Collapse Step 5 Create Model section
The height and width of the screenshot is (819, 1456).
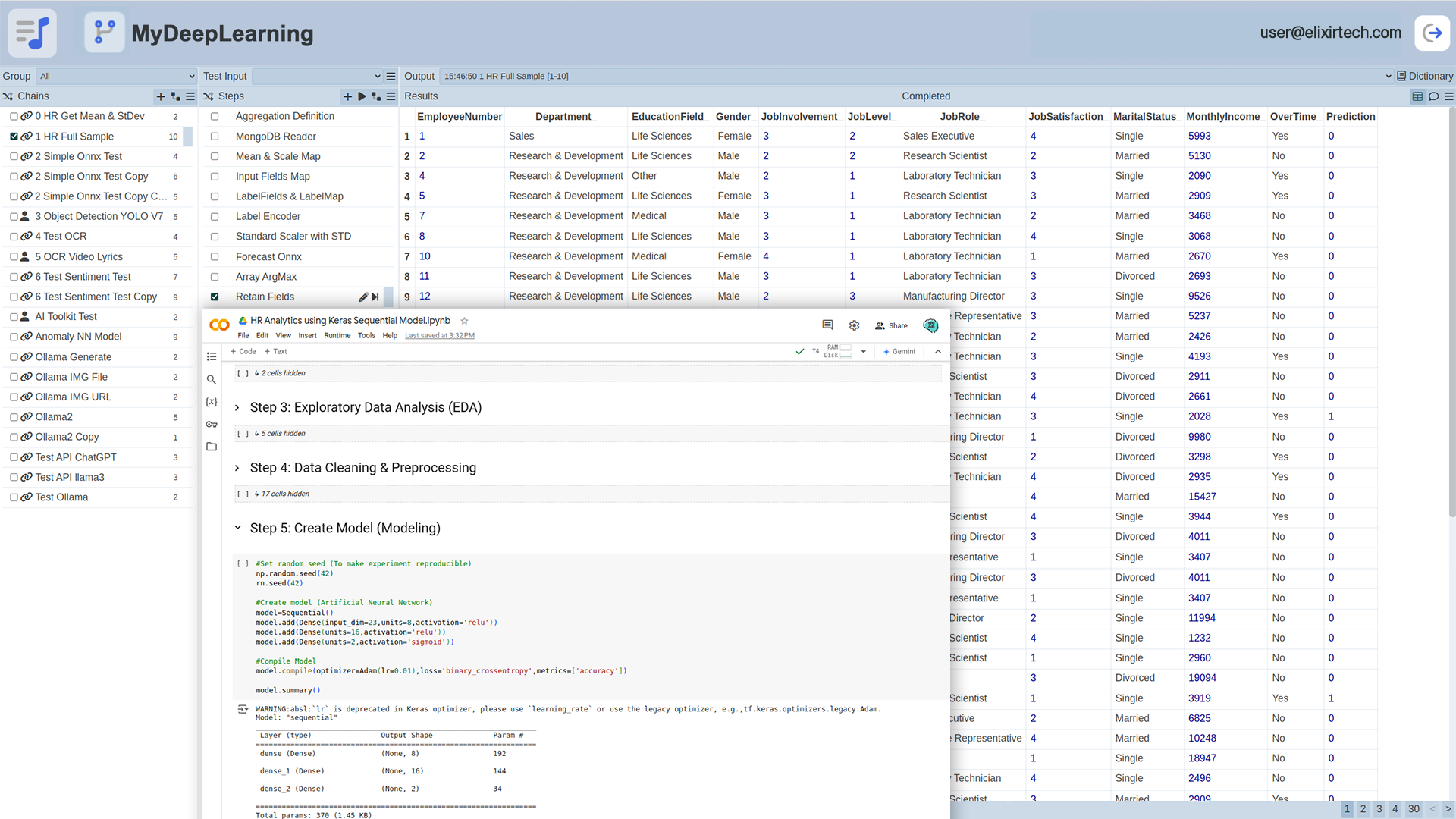tap(237, 528)
